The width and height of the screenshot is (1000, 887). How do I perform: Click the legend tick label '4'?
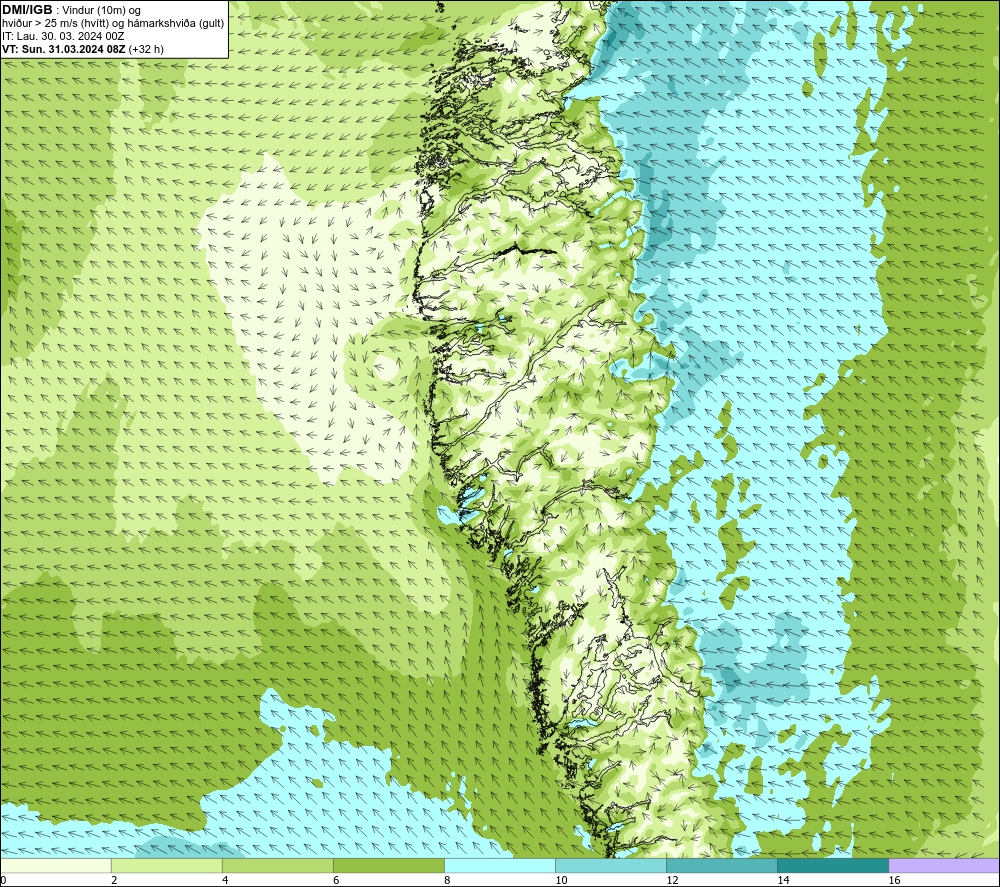225,880
